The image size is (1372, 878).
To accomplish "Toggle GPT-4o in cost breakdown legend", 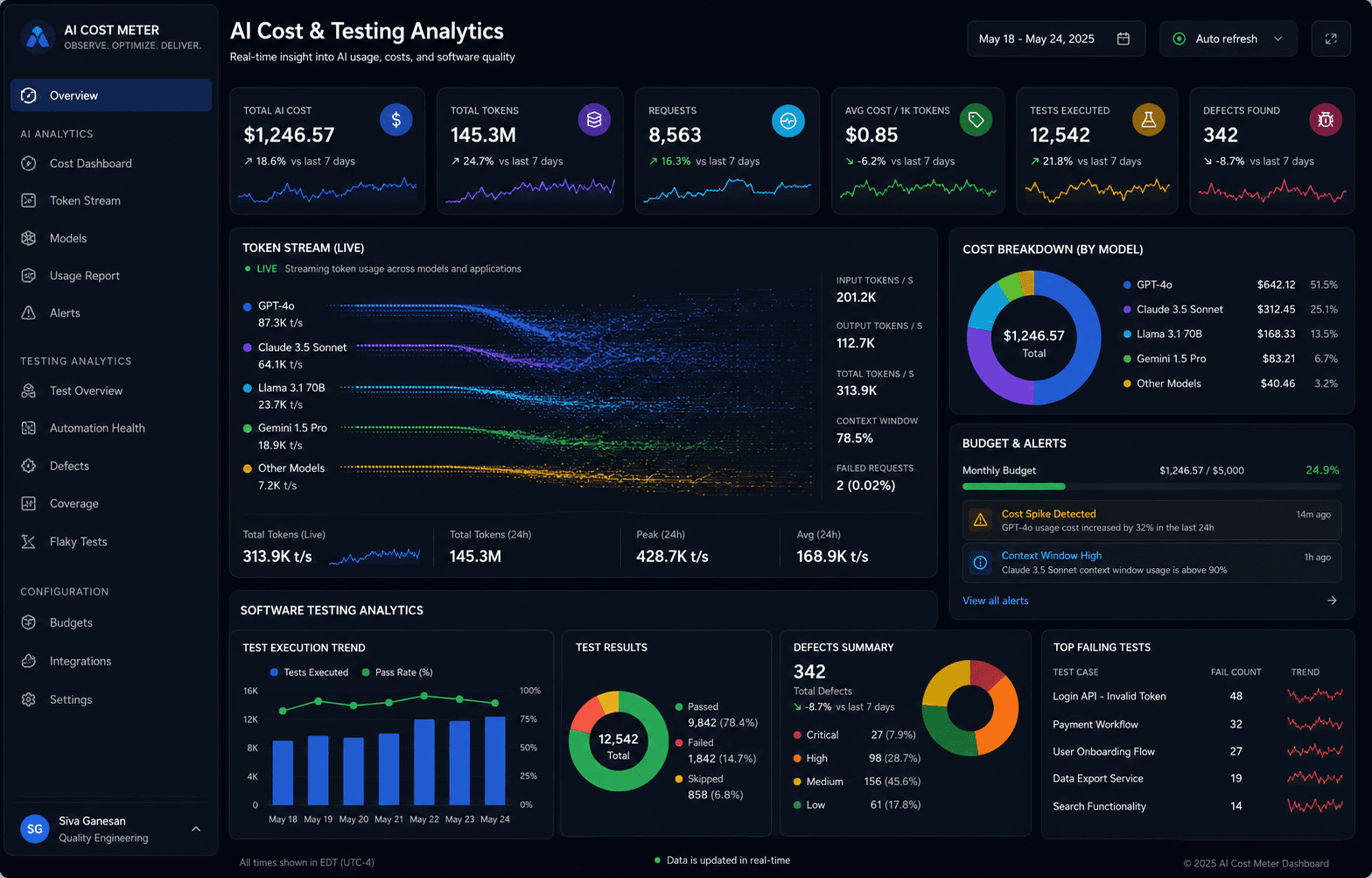I will (1147, 284).
